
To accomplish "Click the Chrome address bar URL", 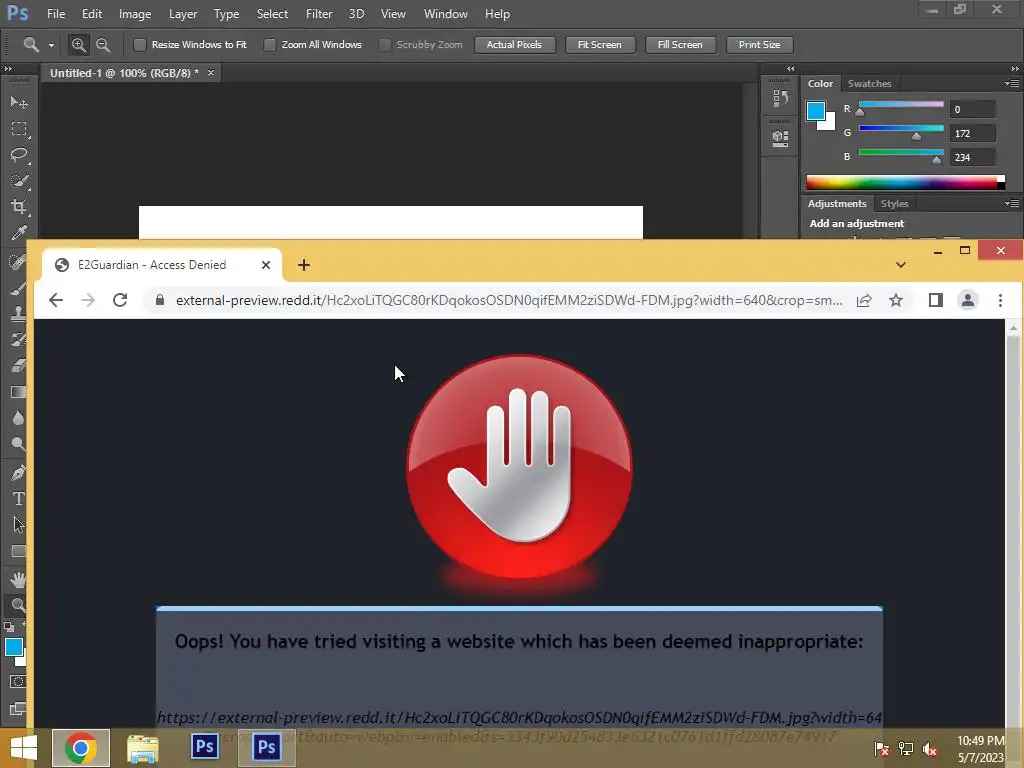I will pos(509,300).
